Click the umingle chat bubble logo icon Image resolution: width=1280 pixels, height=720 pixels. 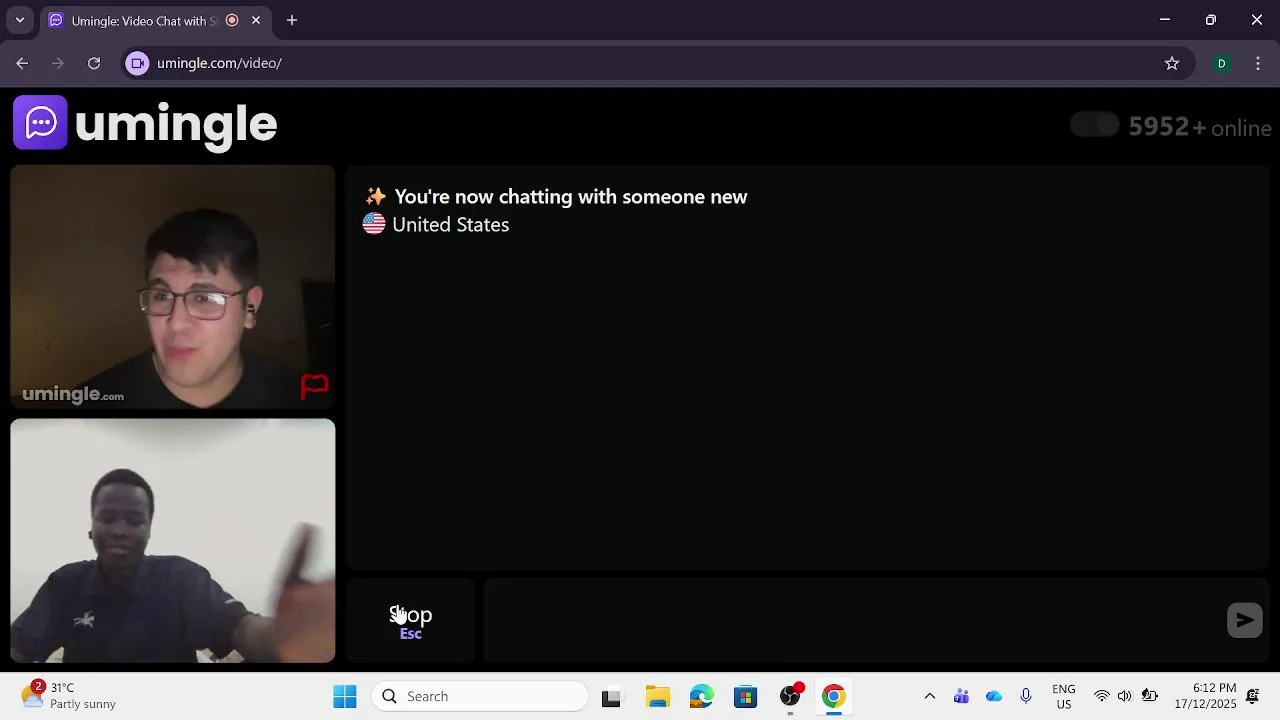tap(40, 122)
